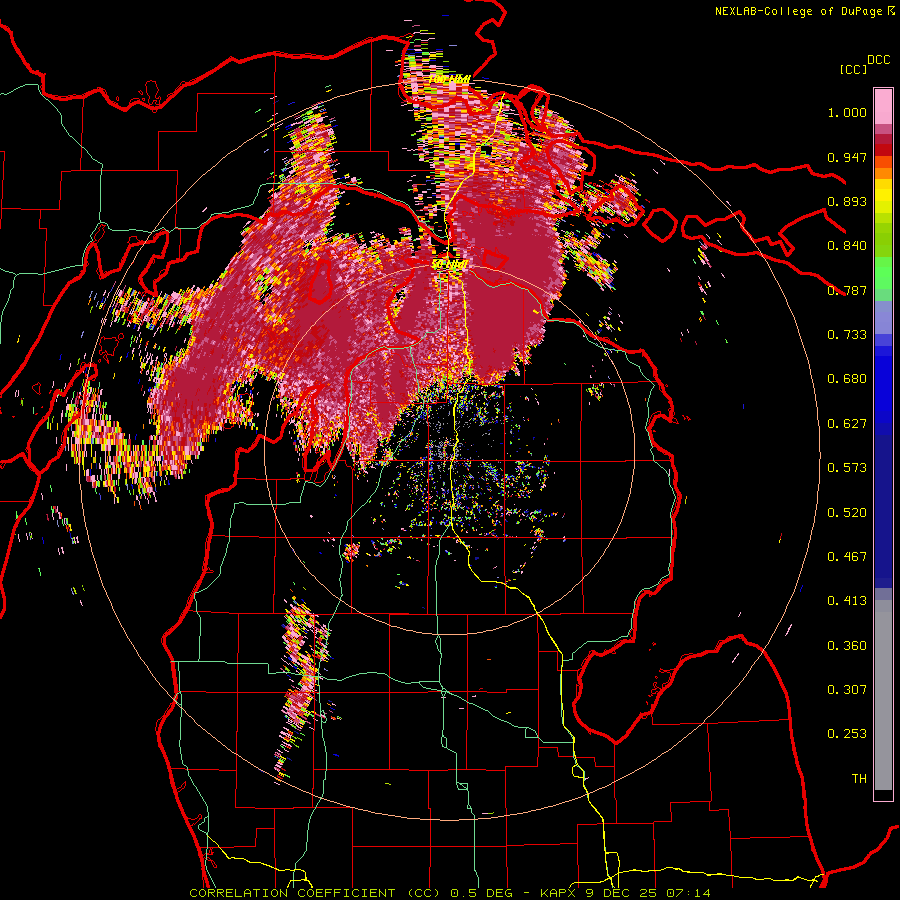Pick the light pink band of the color bar
This screenshot has width=900, height=900.
(x=883, y=106)
